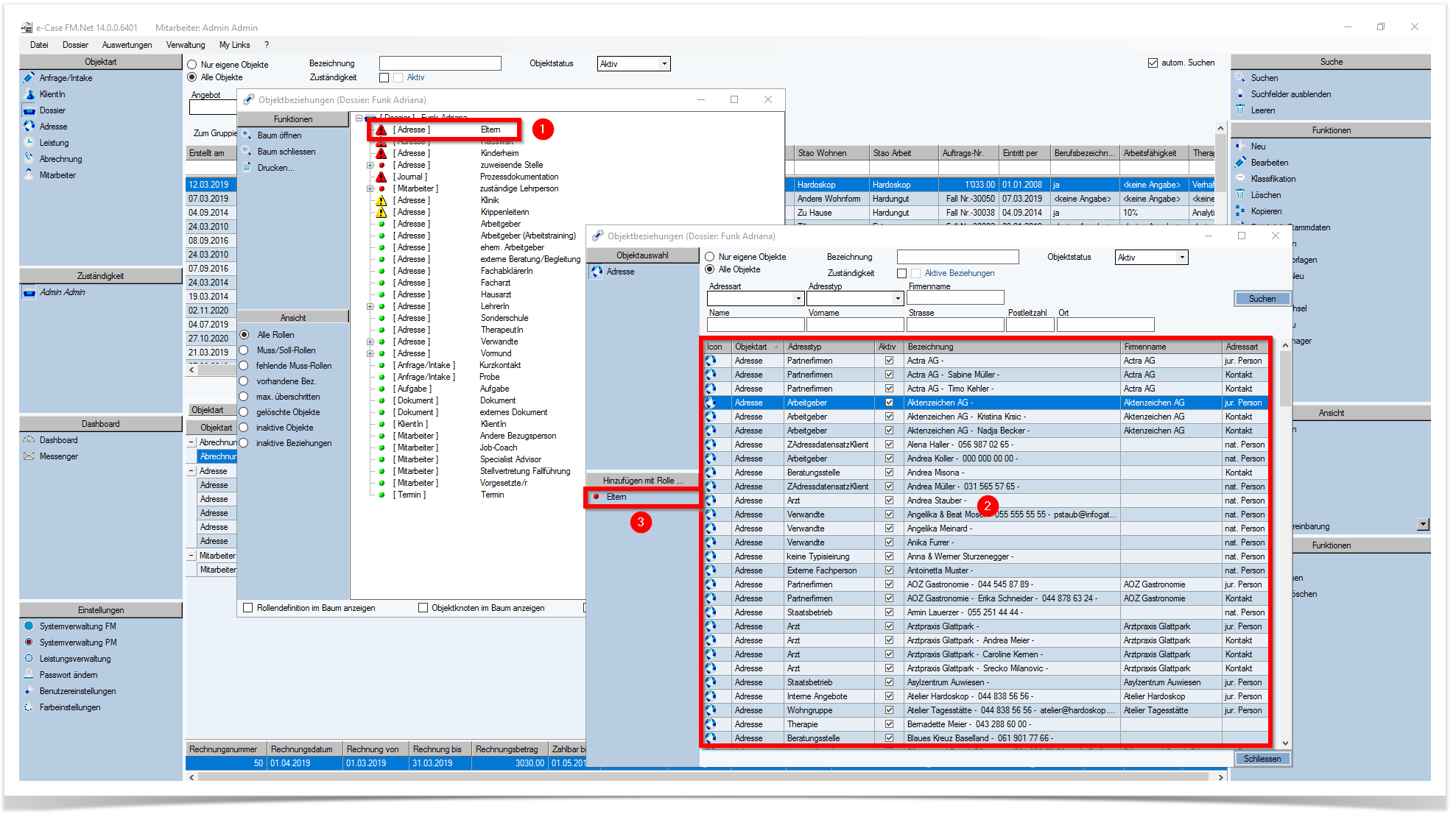
Task: Click Suchen button in front dialog
Action: pyautogui.click(x=1262, y=299)
